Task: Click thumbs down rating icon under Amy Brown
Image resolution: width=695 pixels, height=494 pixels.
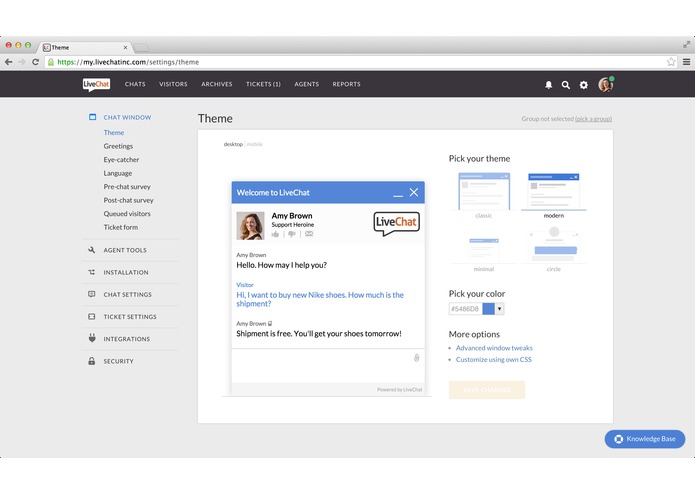Action: 292,234
